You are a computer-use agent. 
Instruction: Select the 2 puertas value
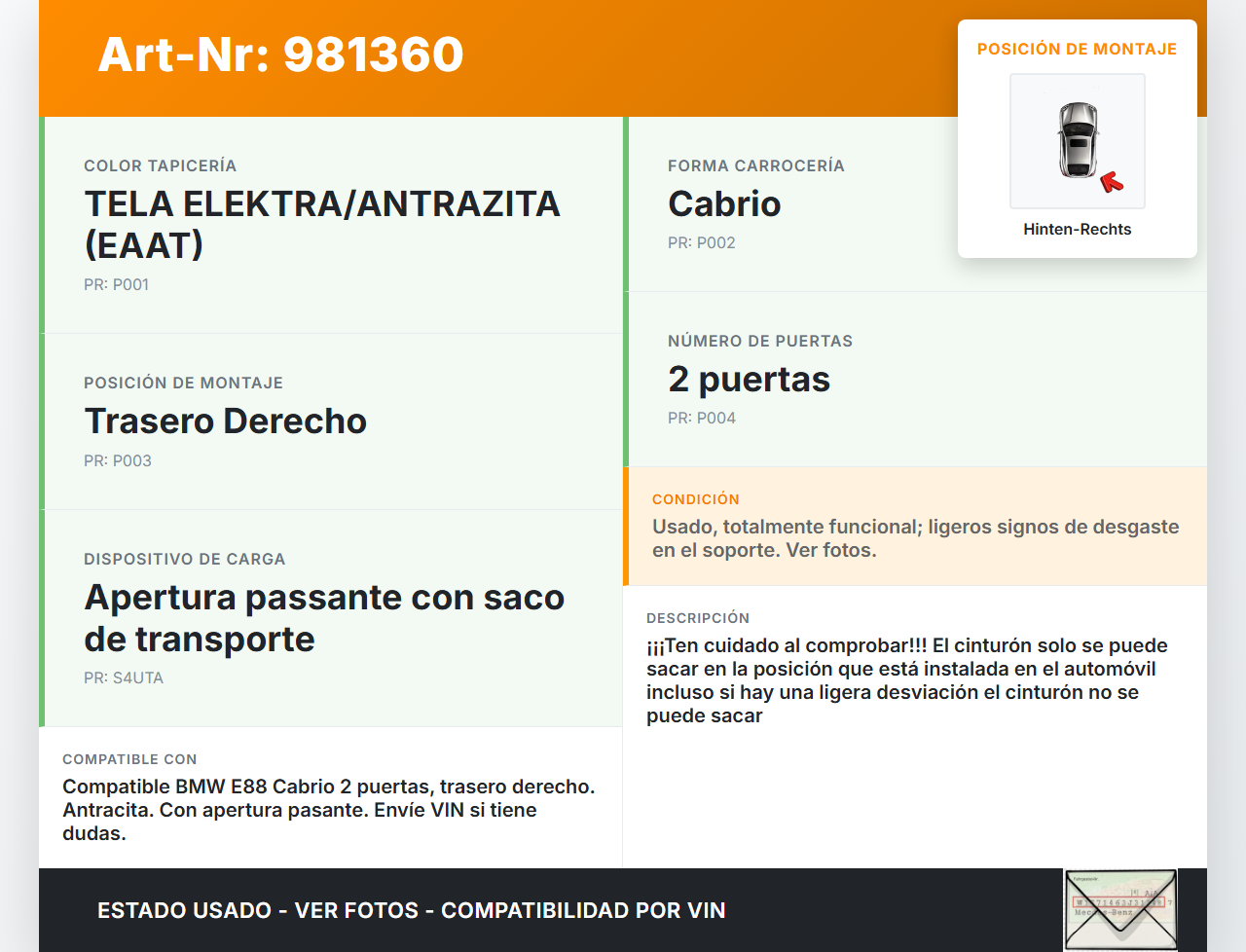point(749,379)
